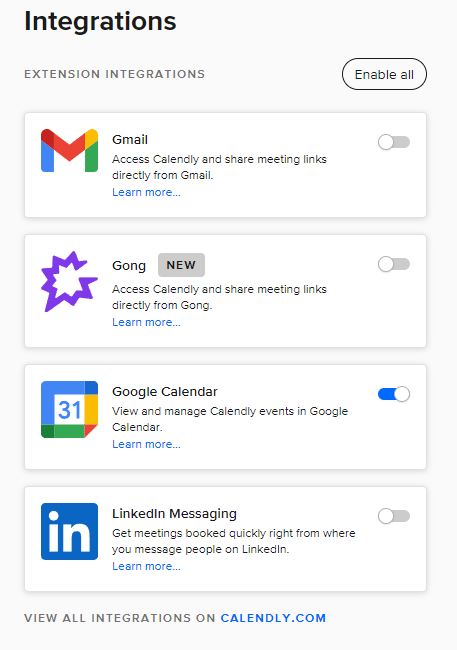The image size is (457, 650).
Task: Select the Google Calendar card heading
Action: (165, 392)
